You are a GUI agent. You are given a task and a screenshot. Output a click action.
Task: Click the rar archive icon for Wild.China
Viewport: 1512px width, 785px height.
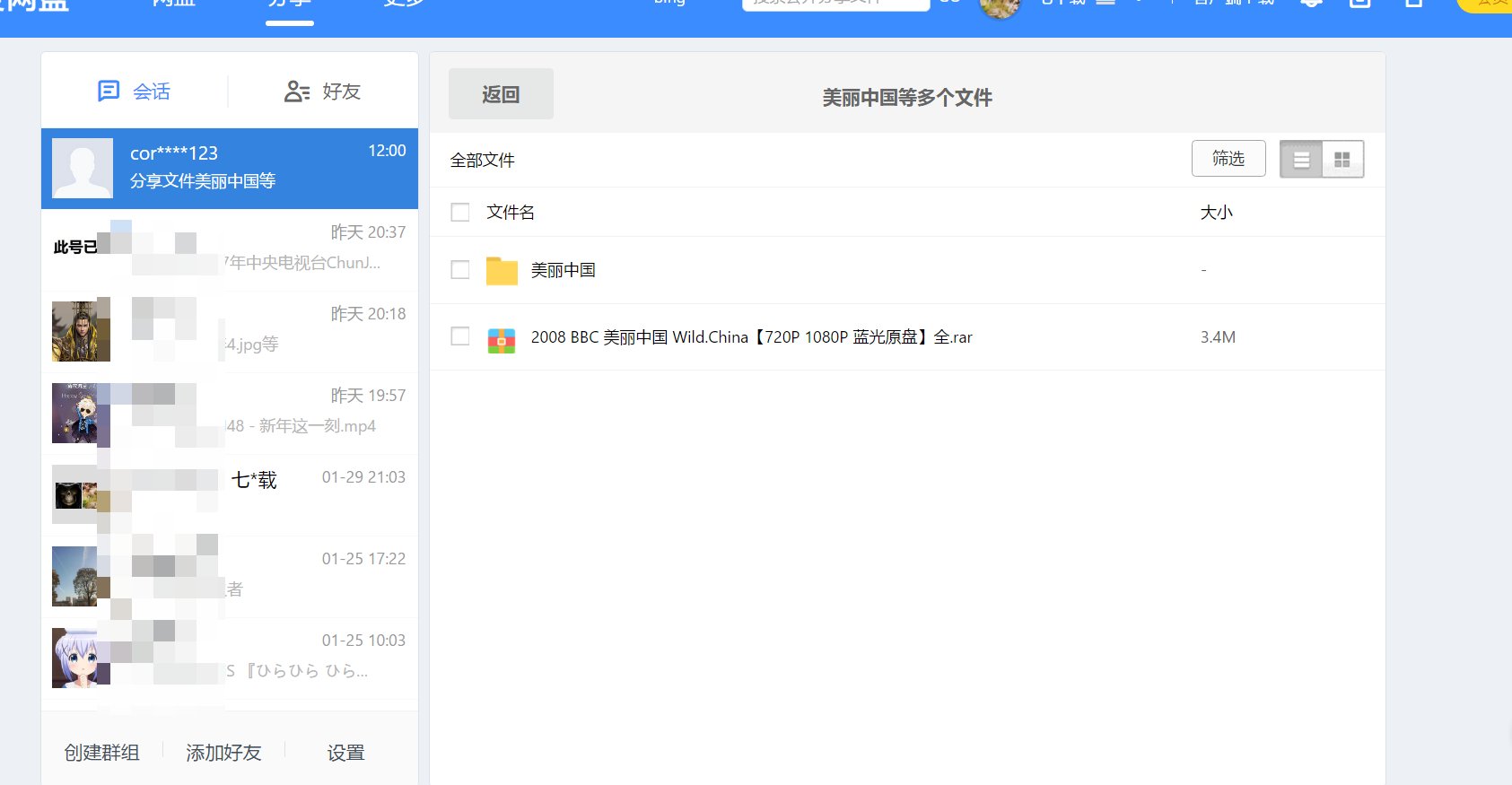pyautogui.click(x=502, y=340)
